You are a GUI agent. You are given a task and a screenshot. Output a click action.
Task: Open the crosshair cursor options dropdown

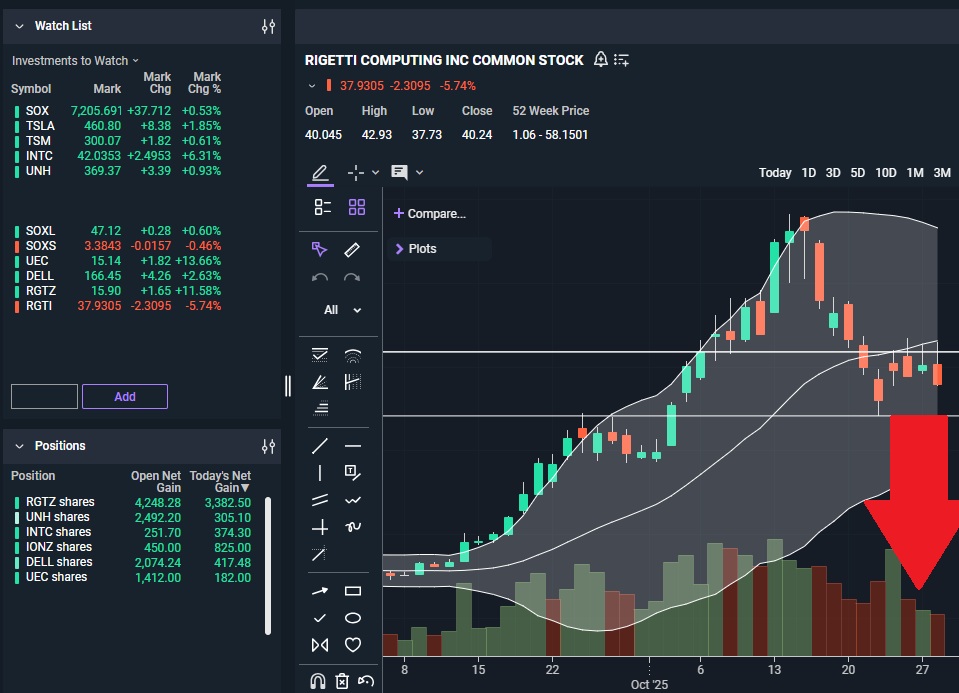point(376,173)
